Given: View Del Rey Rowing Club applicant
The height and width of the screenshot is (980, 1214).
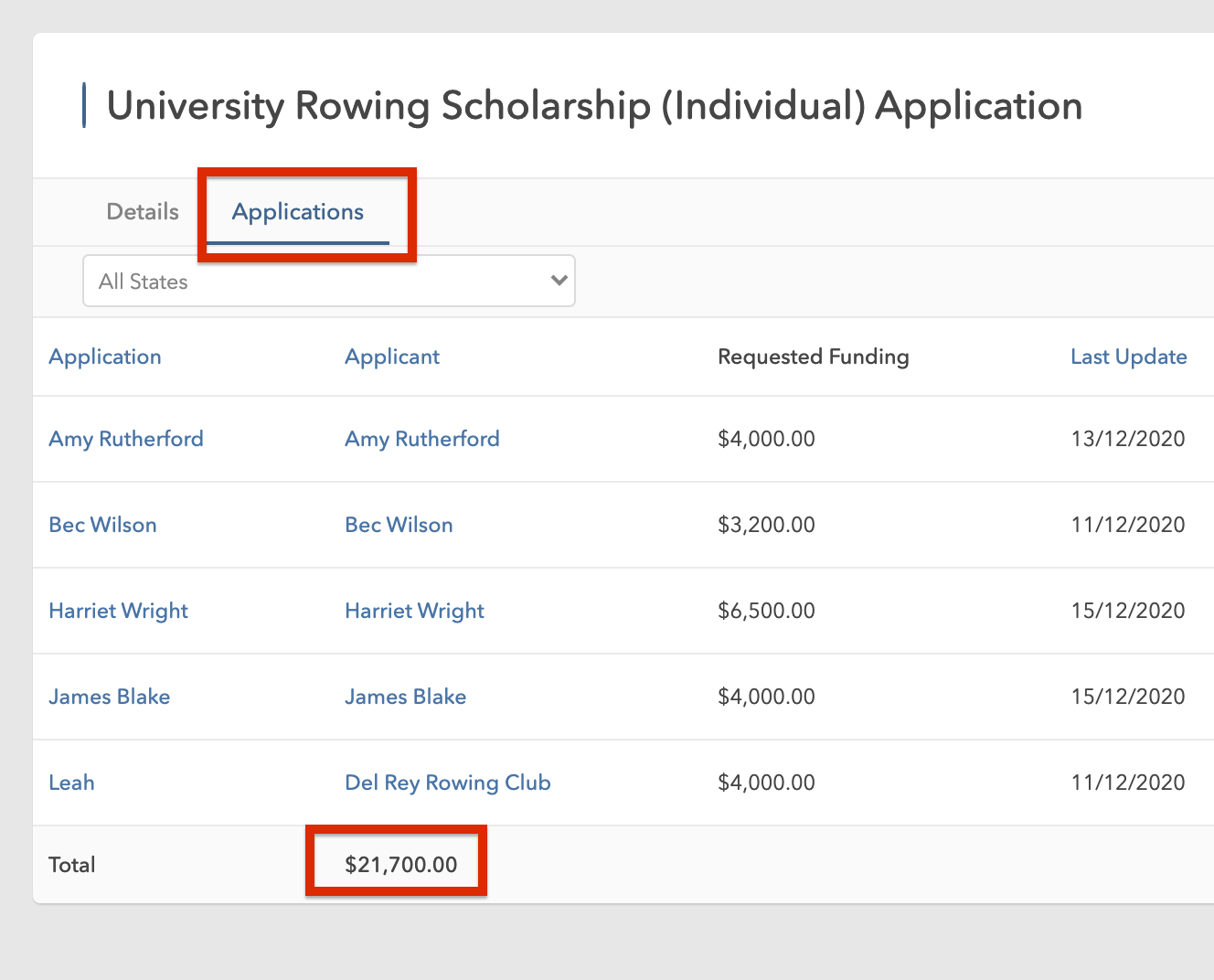Looking at the screenshot, I should [x=448, y=783].
